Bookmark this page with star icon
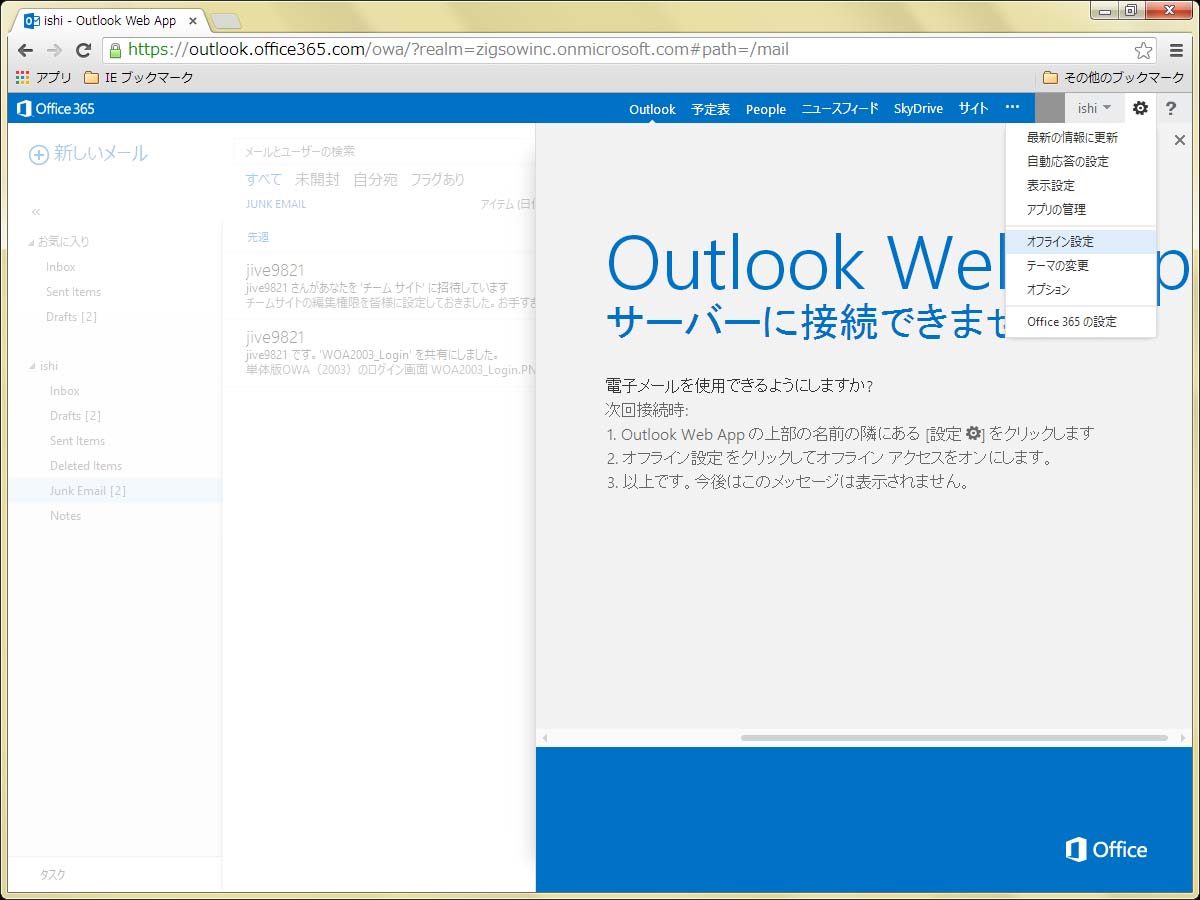The image size is (1200, 900). click(1143, 50)
